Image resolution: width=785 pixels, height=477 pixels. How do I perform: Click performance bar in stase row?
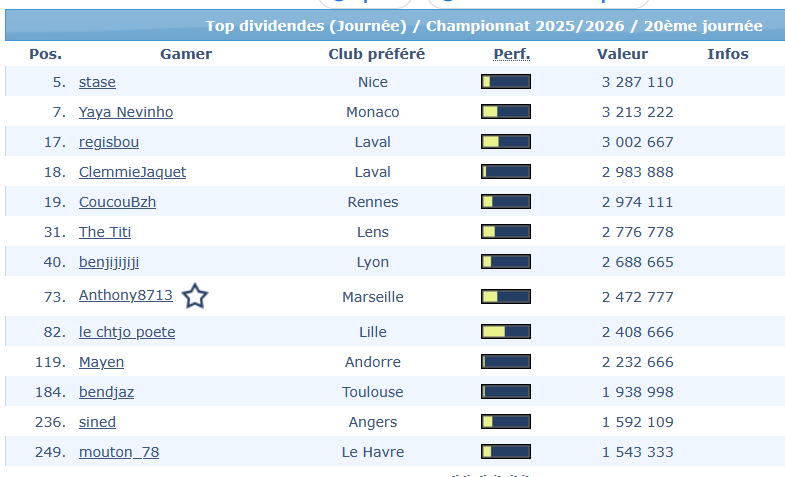506,82
